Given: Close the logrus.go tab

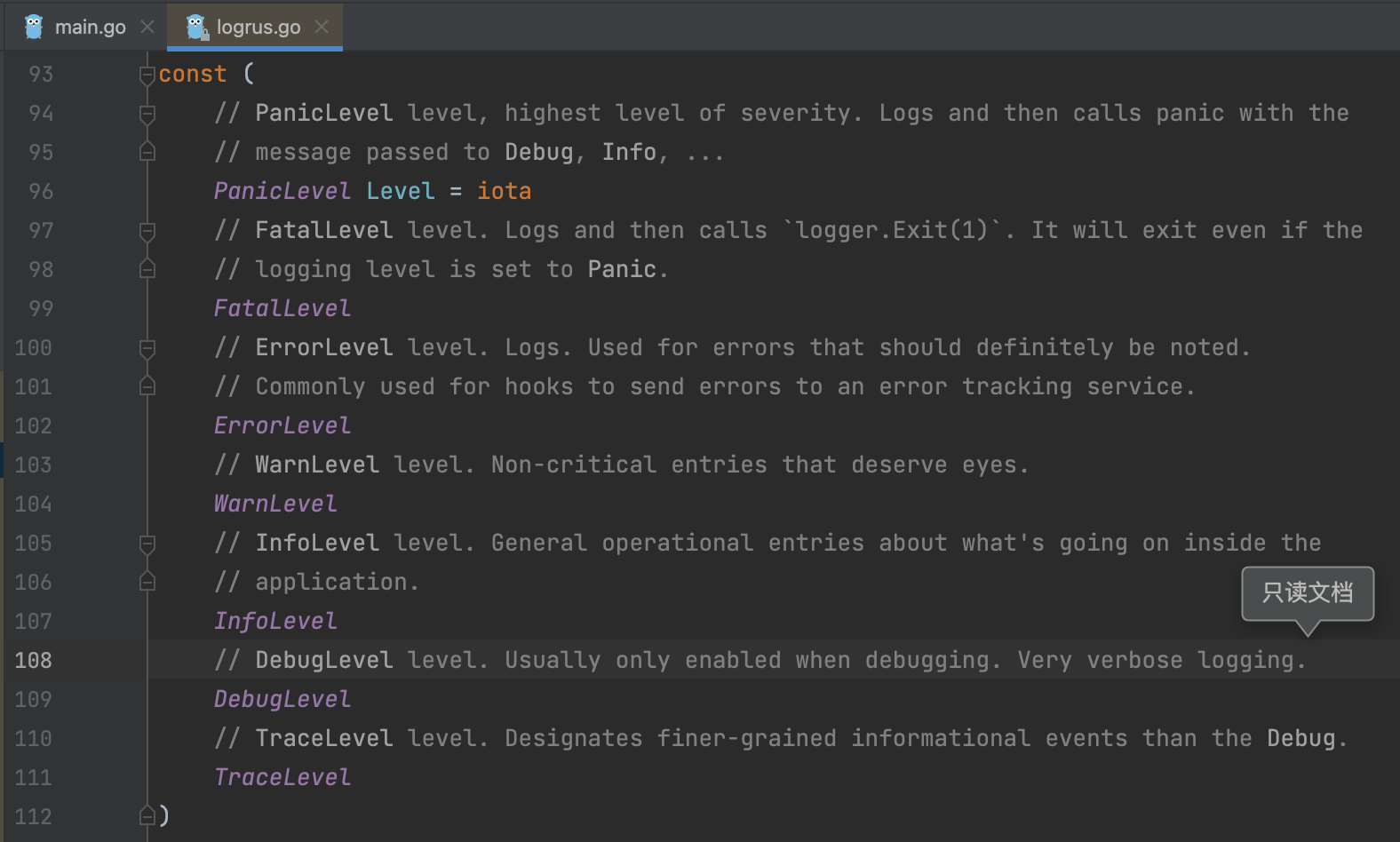Looking at the screenshot, I should (x=322, y=28).
